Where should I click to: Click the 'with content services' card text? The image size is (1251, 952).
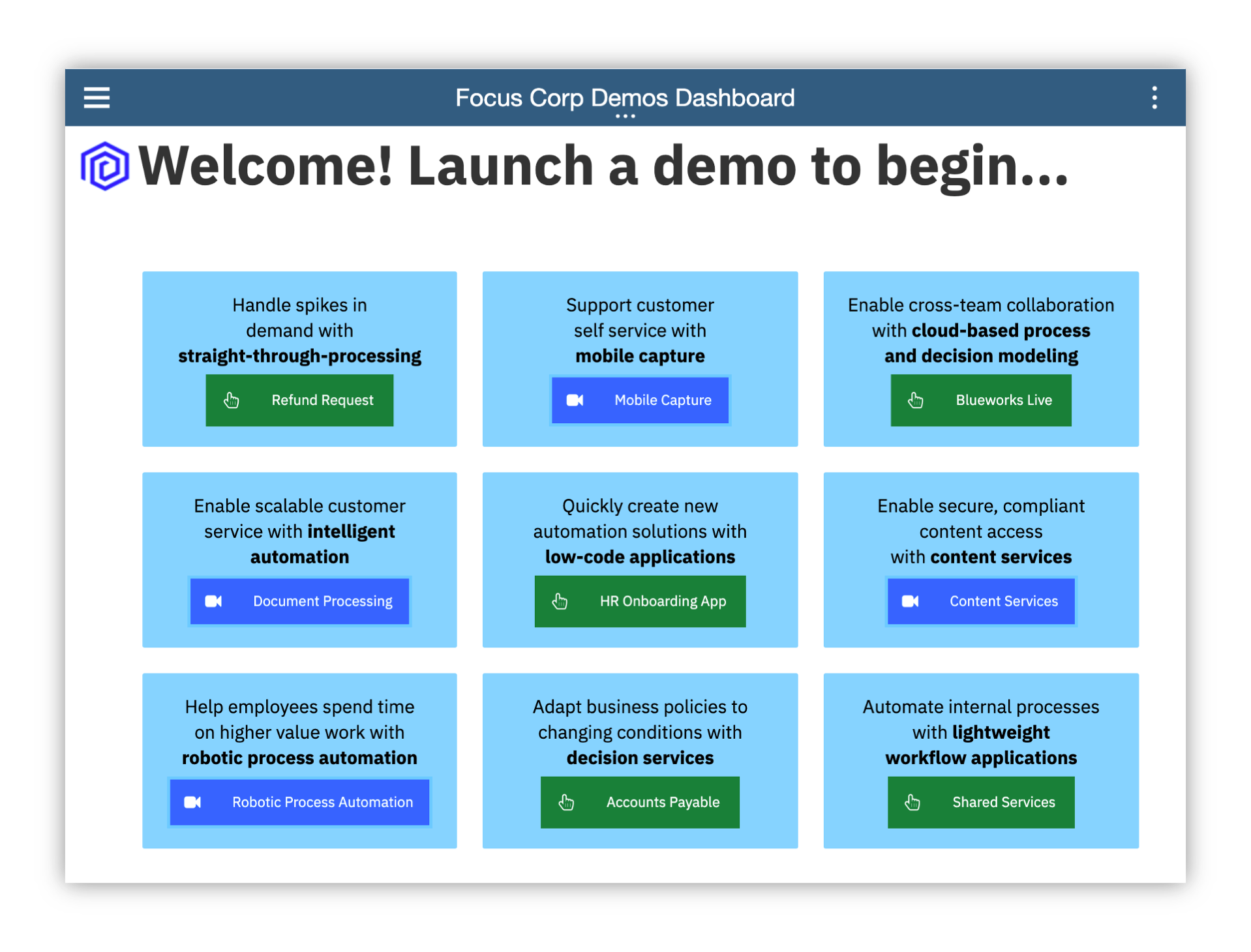tap(981, 557)
